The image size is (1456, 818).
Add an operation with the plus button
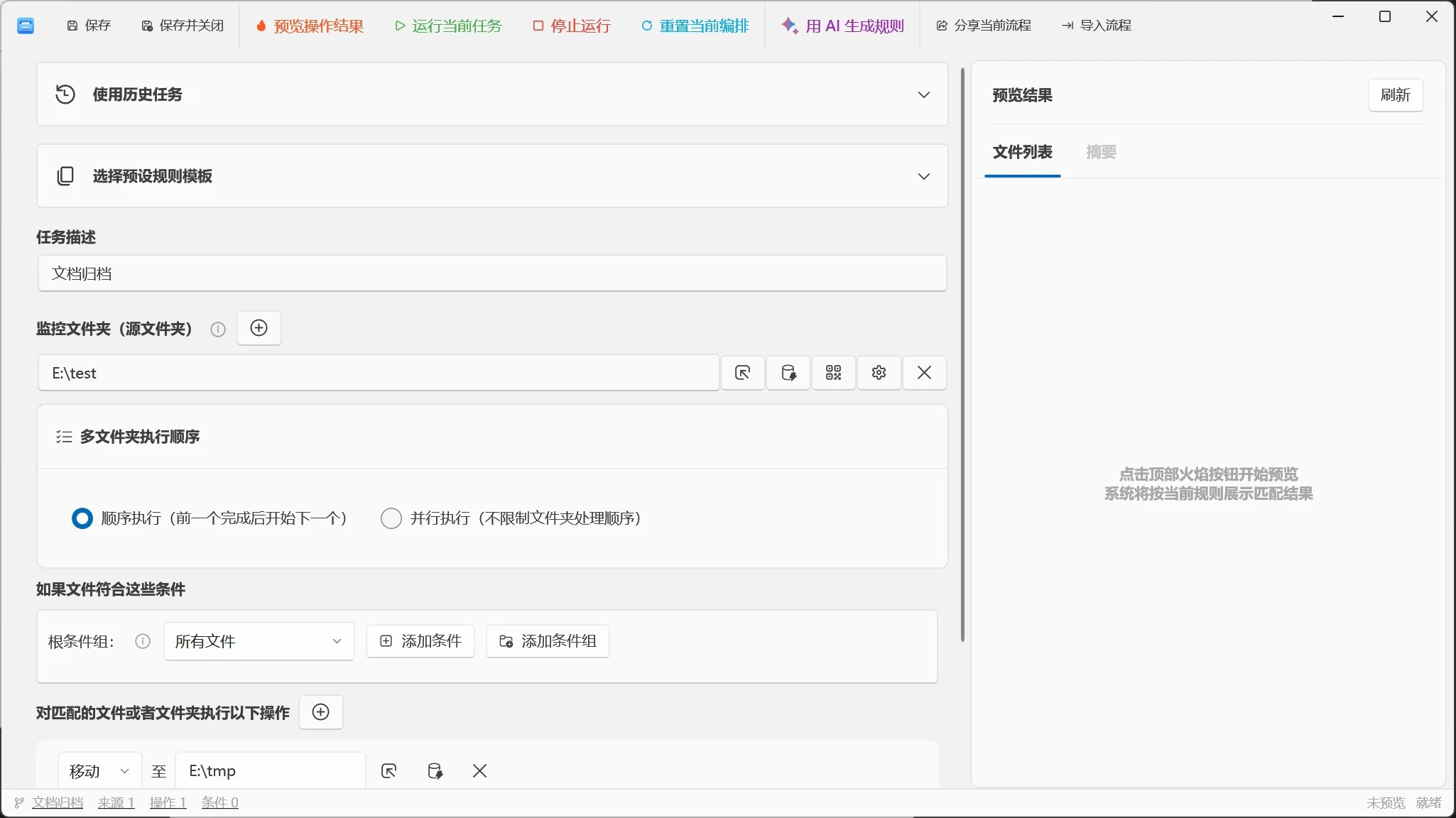[x=321, y=712]
